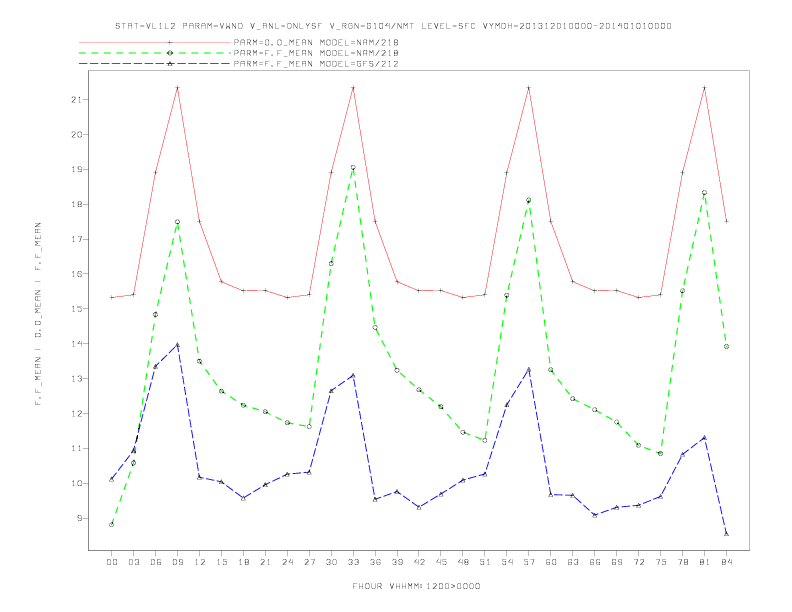Image resolution: width=792 pixels, height=612 pixels.
Task: Click x-axis tick label 48
Action: tap(463, 562)
